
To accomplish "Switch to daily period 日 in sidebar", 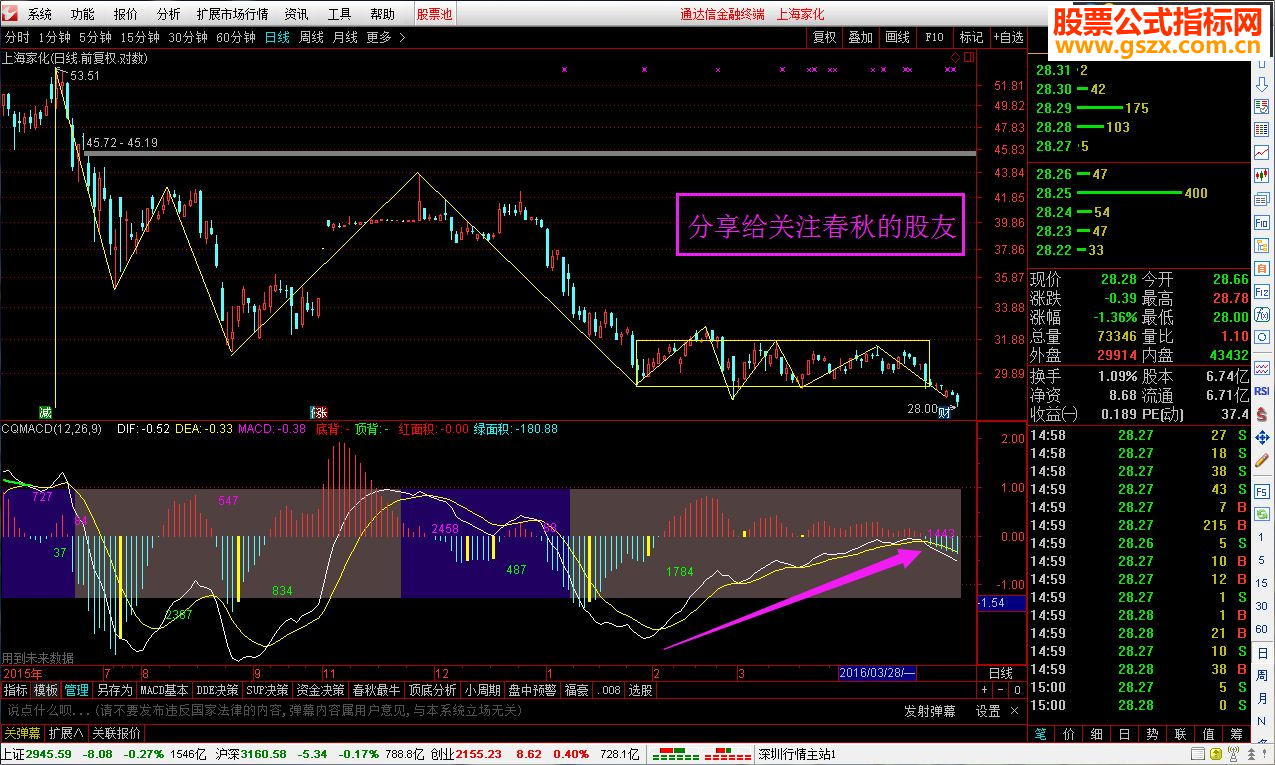I will tap(1262, 653).
